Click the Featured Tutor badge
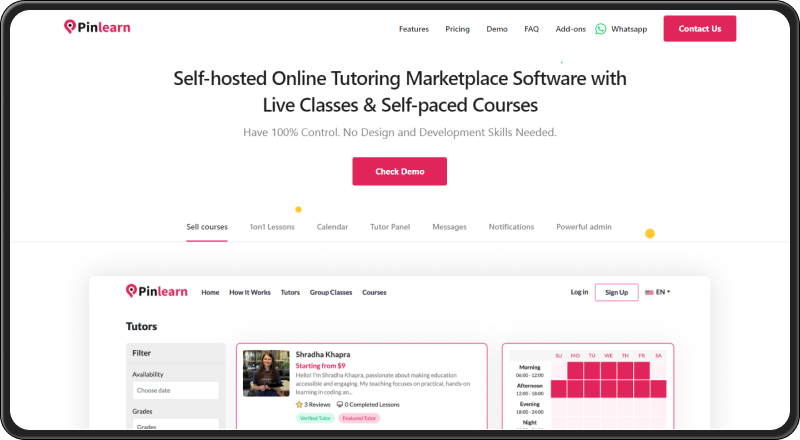 click(x=359, y=418)
